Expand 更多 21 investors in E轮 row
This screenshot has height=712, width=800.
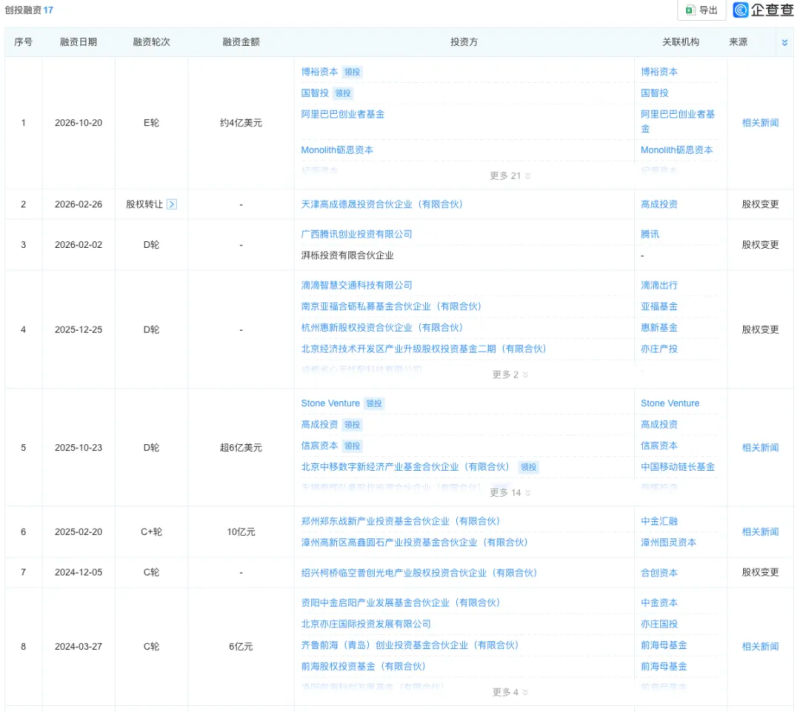(x=510, y=176)
